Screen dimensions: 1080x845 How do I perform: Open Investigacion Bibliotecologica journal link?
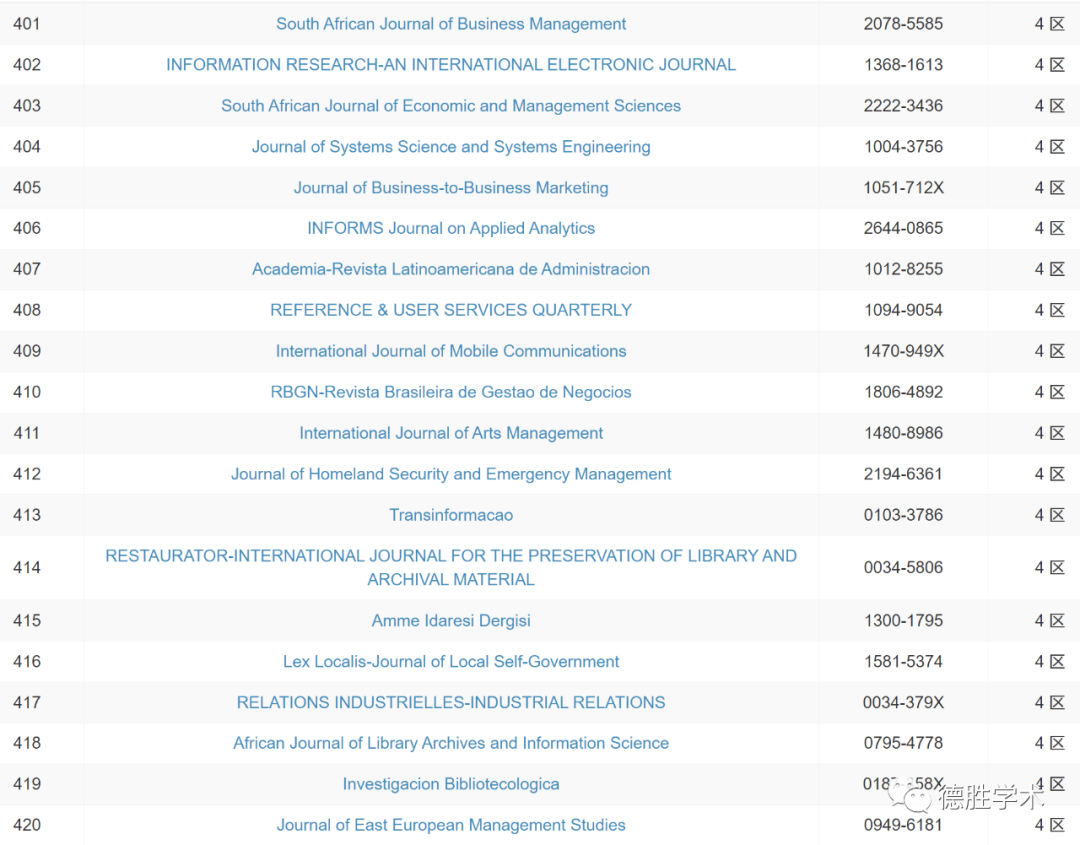(x=450, y=784)
